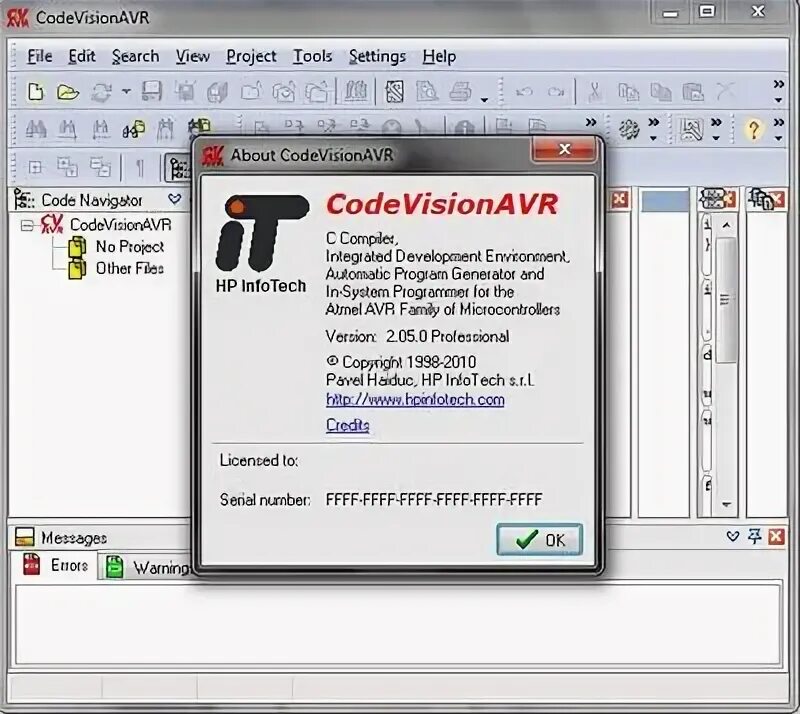Screen dimensions: 800x714
Task: Open the View menu
Action: tap(192, 56)
